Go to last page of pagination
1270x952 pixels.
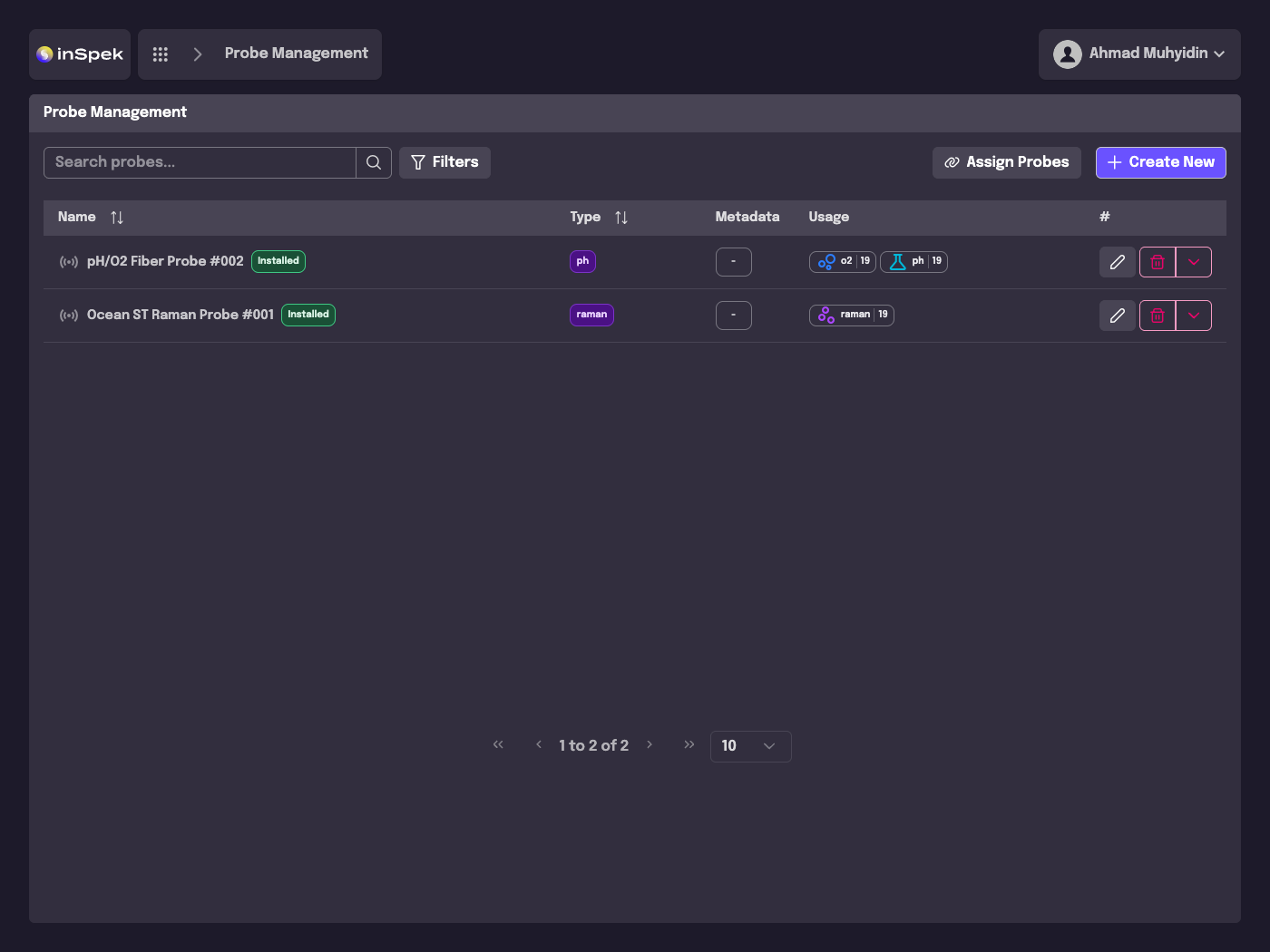click(689, 744)
